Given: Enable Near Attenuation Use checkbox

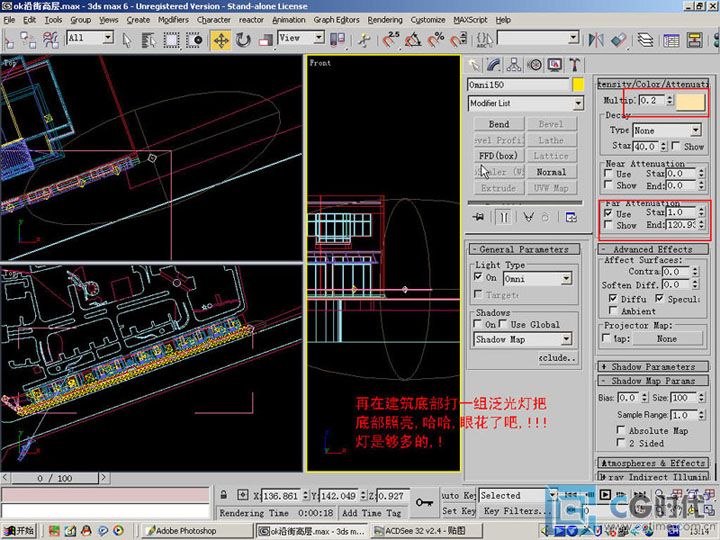Looking at the screenshot, I should [x=608, y=173].
